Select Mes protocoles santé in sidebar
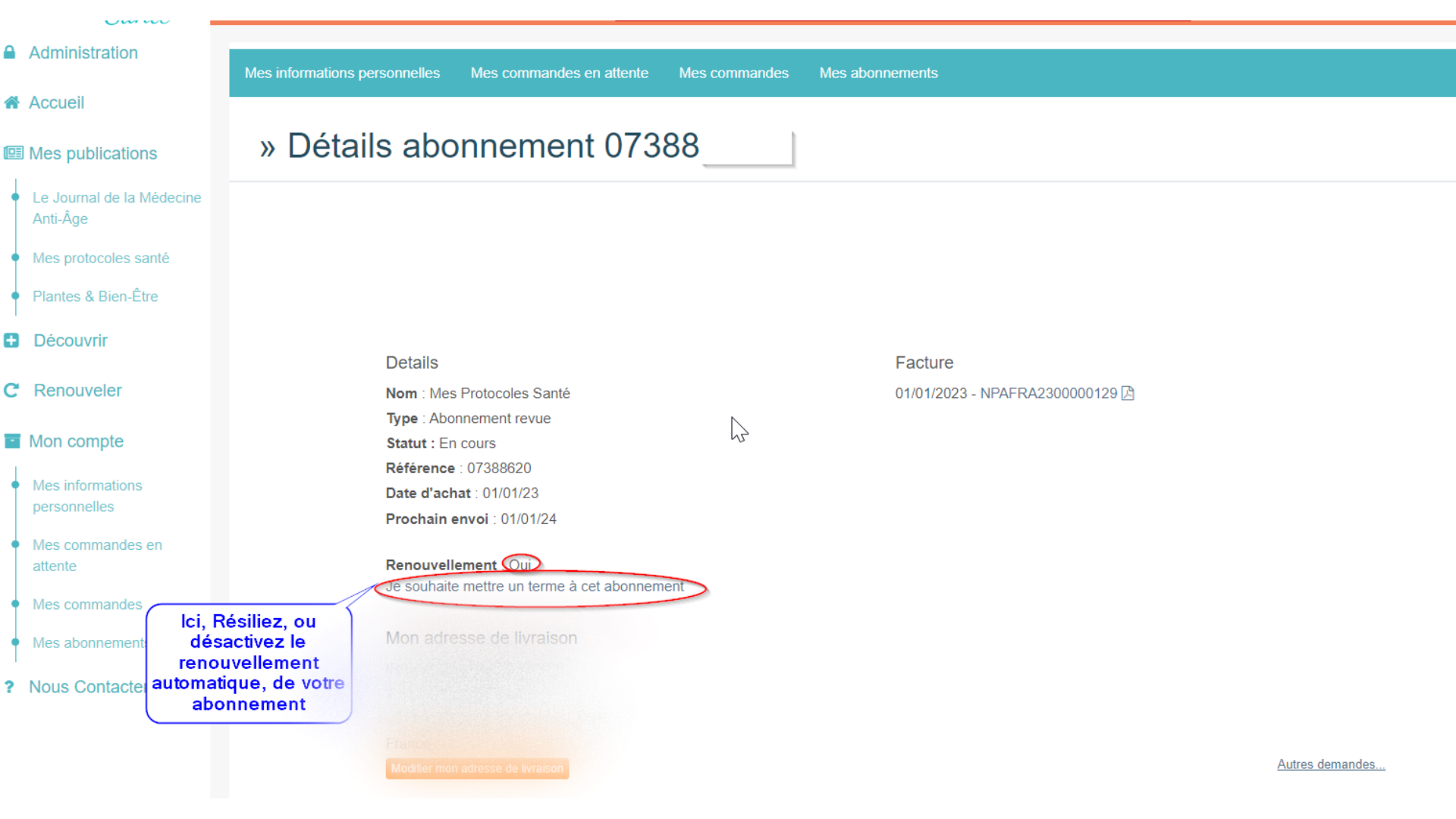The image size is (1456, 819). click(x=101, y=258)
